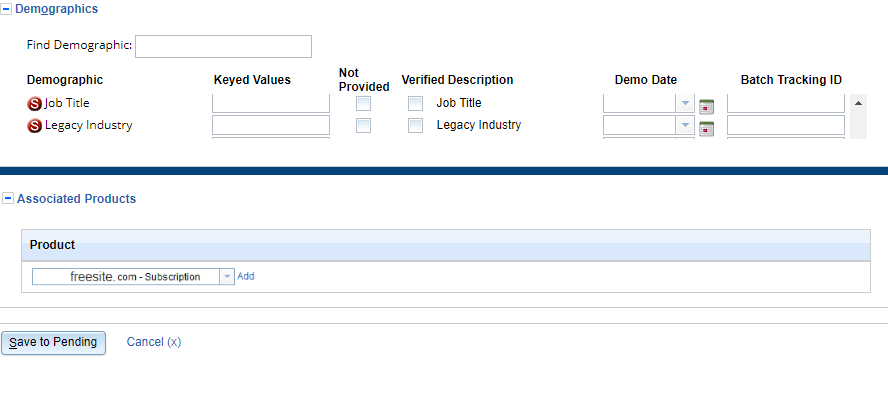
Task: Check Not Provided for Legacy Industry
Action: point(364,125)
